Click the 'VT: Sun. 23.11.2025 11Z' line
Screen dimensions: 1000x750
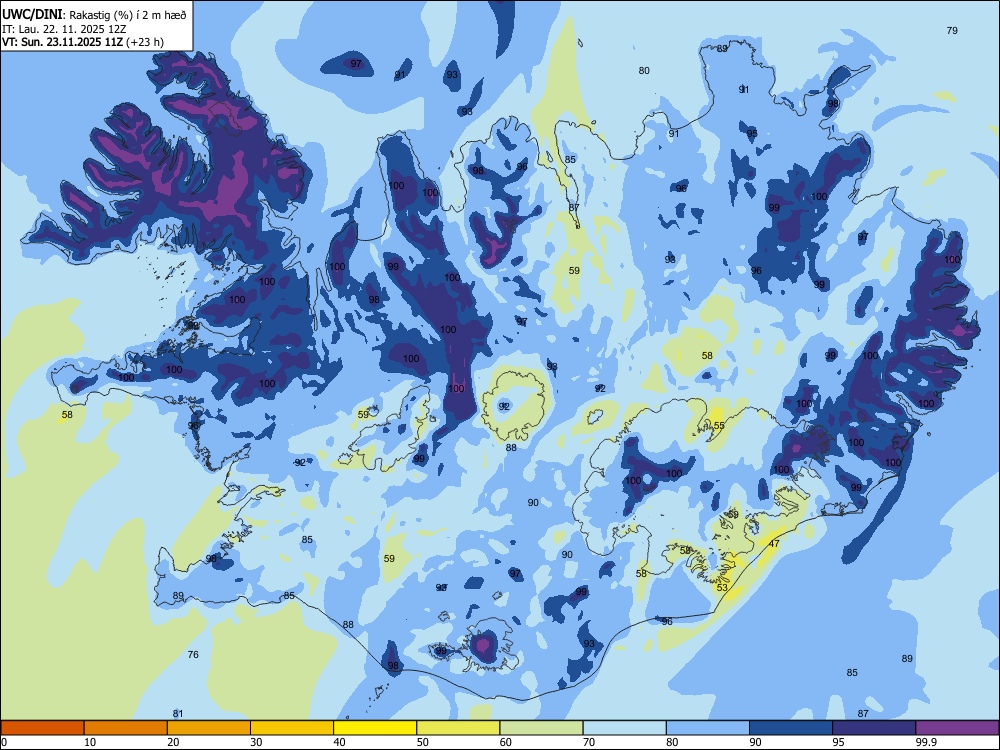coord(63,42)
